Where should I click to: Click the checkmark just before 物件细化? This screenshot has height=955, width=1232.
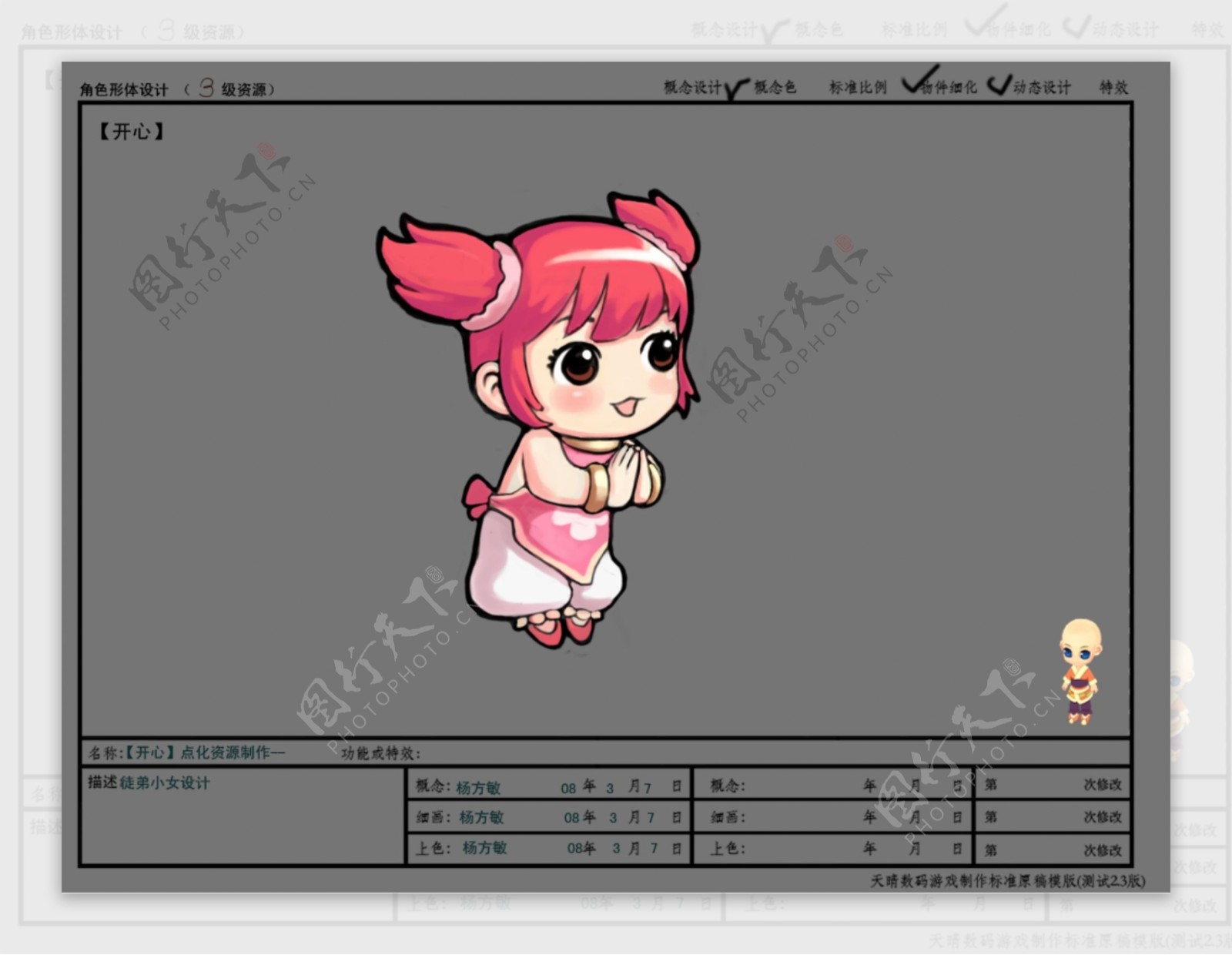coord(919,80)
